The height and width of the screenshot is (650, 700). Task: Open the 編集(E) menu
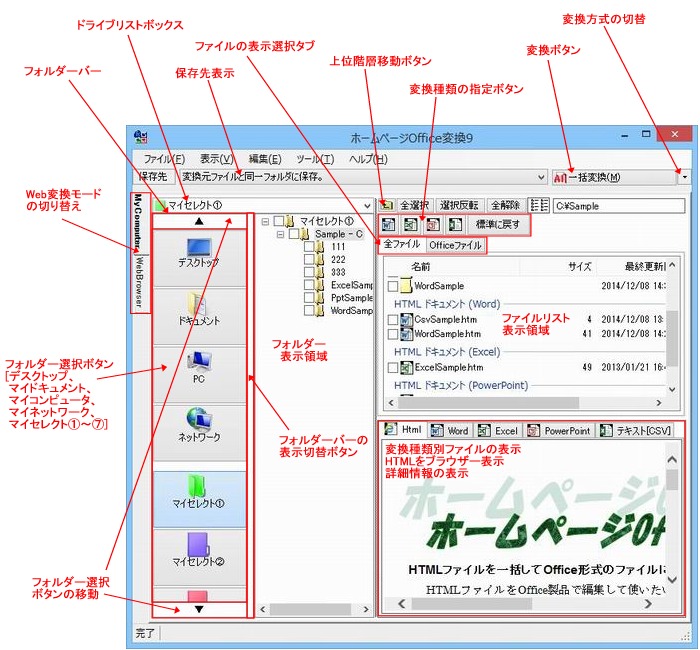[265, 159]
